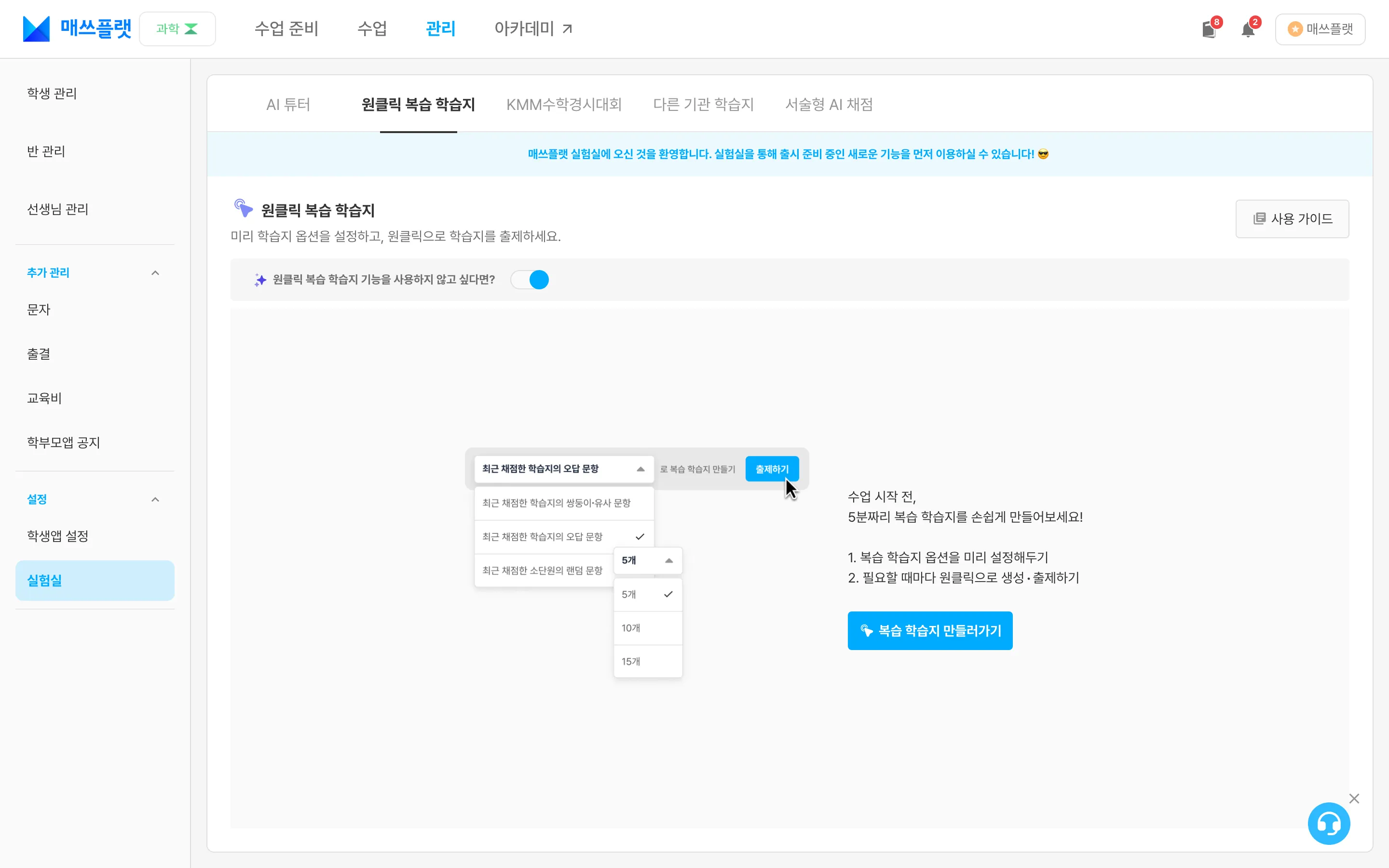The width and height of the screenshot is (1389, 868).
Task: Click the 매쓰플랫 logo icon
Action: click(36, 29)
